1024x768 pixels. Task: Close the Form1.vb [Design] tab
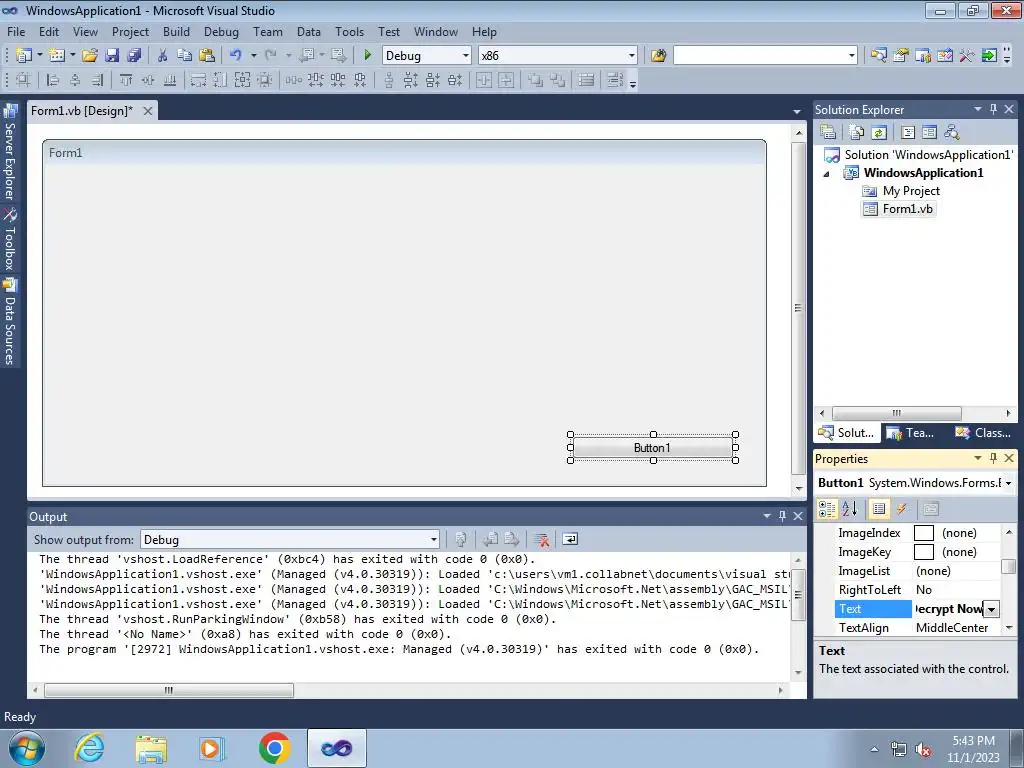pyautogui.click(x=148, y=111)
